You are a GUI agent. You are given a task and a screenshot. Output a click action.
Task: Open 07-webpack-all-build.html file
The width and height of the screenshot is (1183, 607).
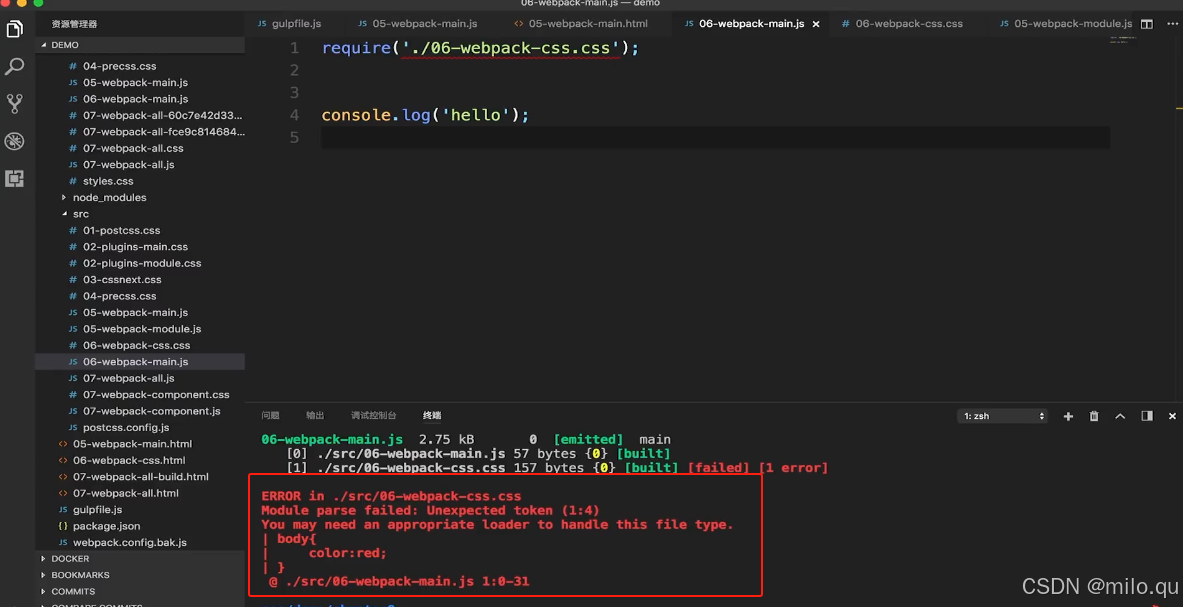(x=140, y=477)
